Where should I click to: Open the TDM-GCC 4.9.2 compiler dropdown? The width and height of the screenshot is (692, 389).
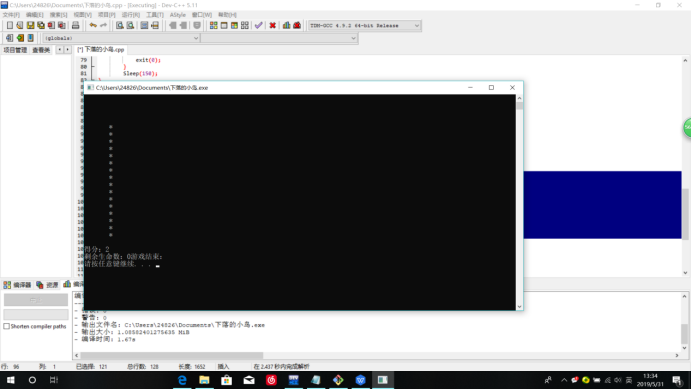tap(364, 26)
